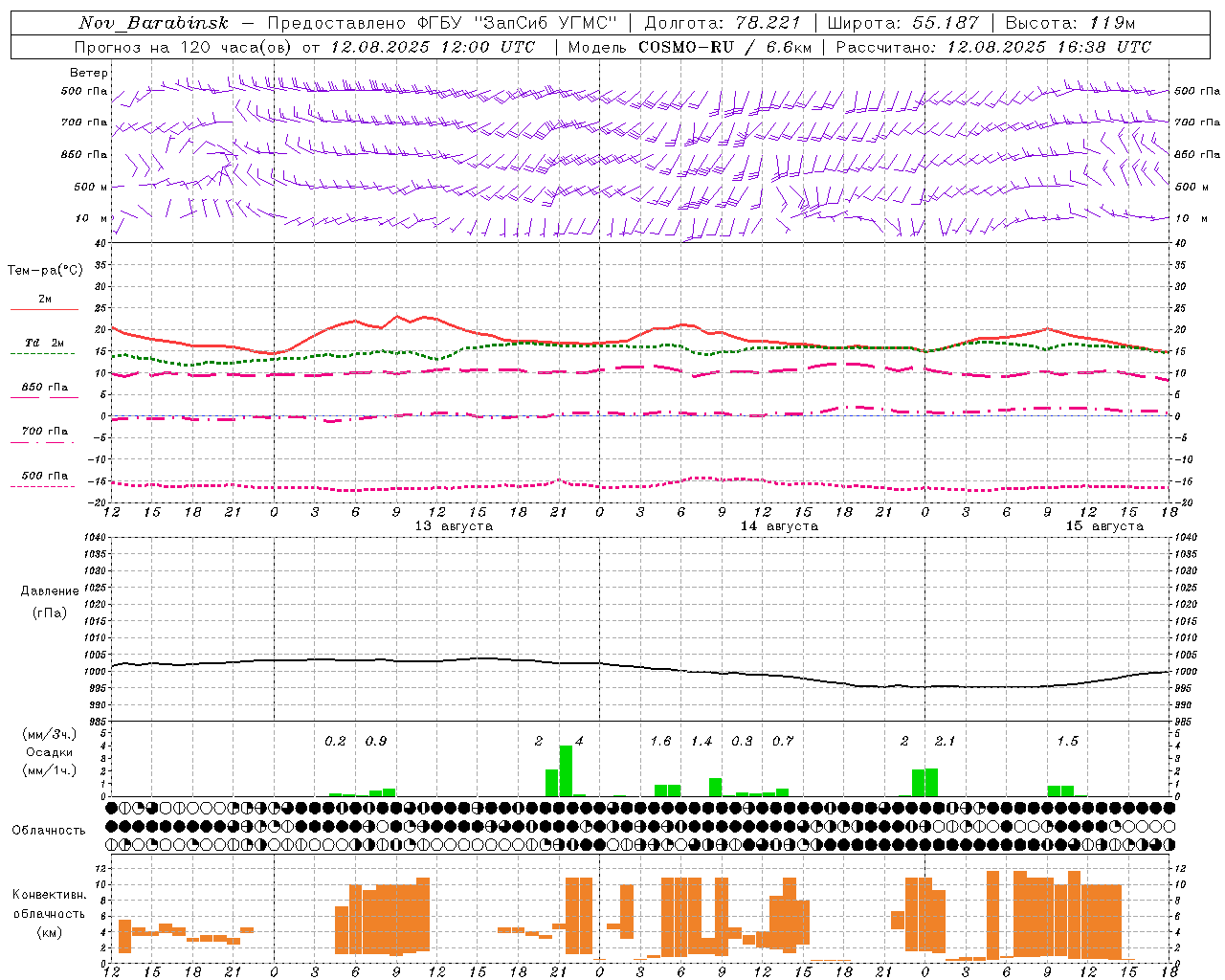This screenshot has height=980, width=1225.
Task: Click the "Td 2м" dew point legend label
Action: pyautogui.click(x=45, y=343)
